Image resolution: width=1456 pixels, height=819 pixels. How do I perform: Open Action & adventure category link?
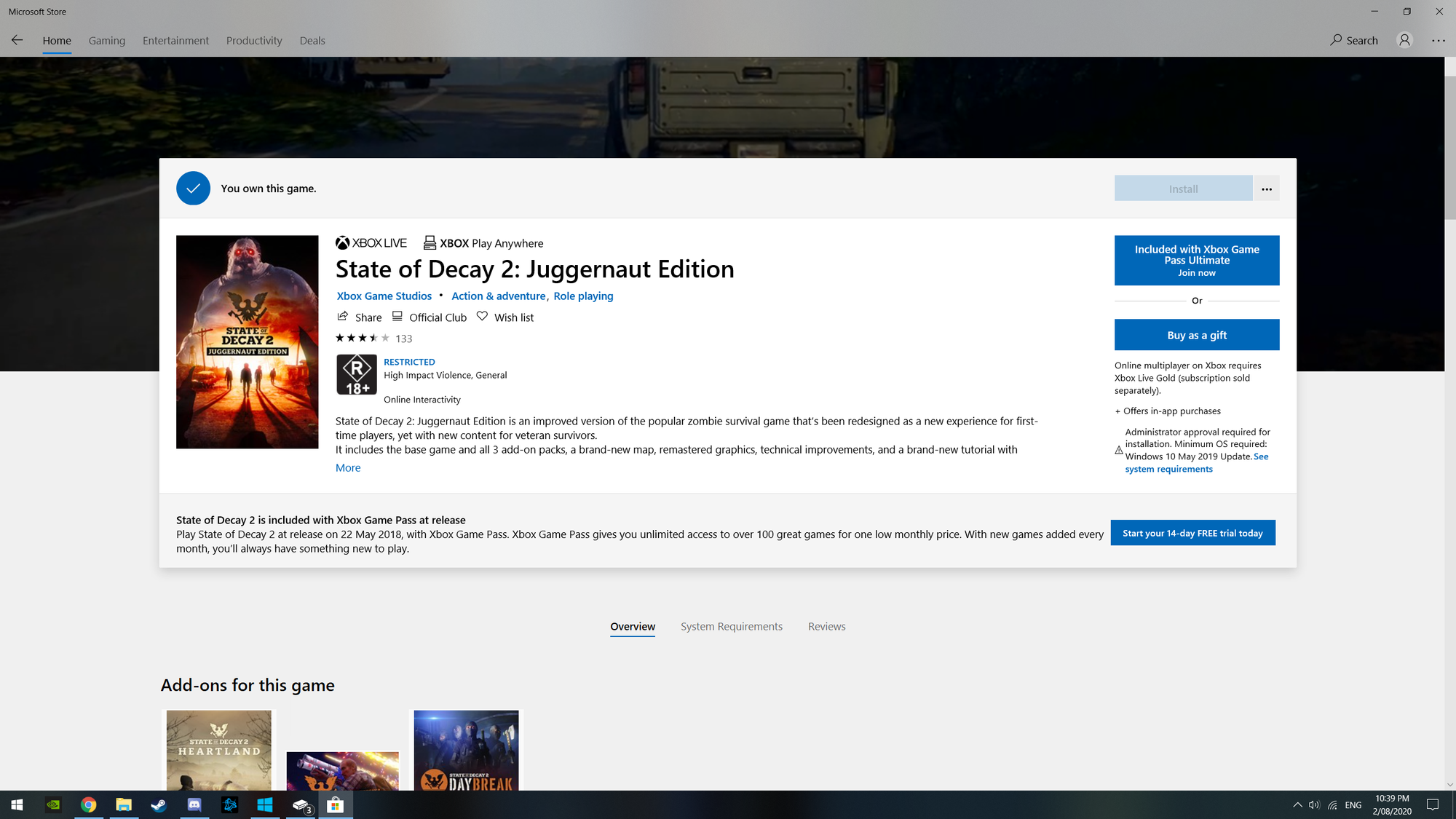[499, 296]
